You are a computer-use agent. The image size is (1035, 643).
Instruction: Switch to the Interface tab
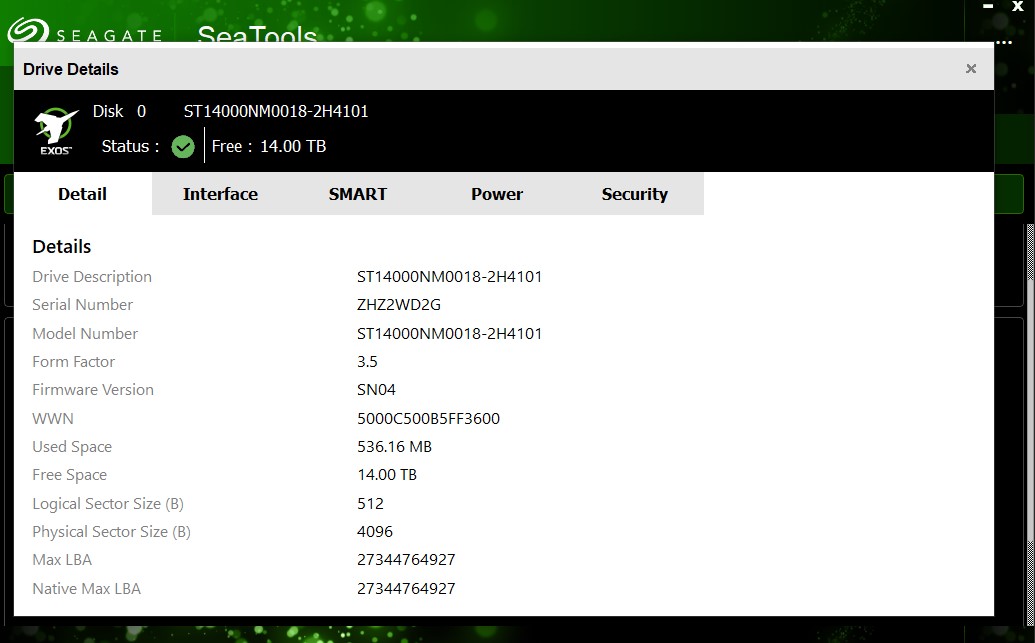(x=220, y=194)
